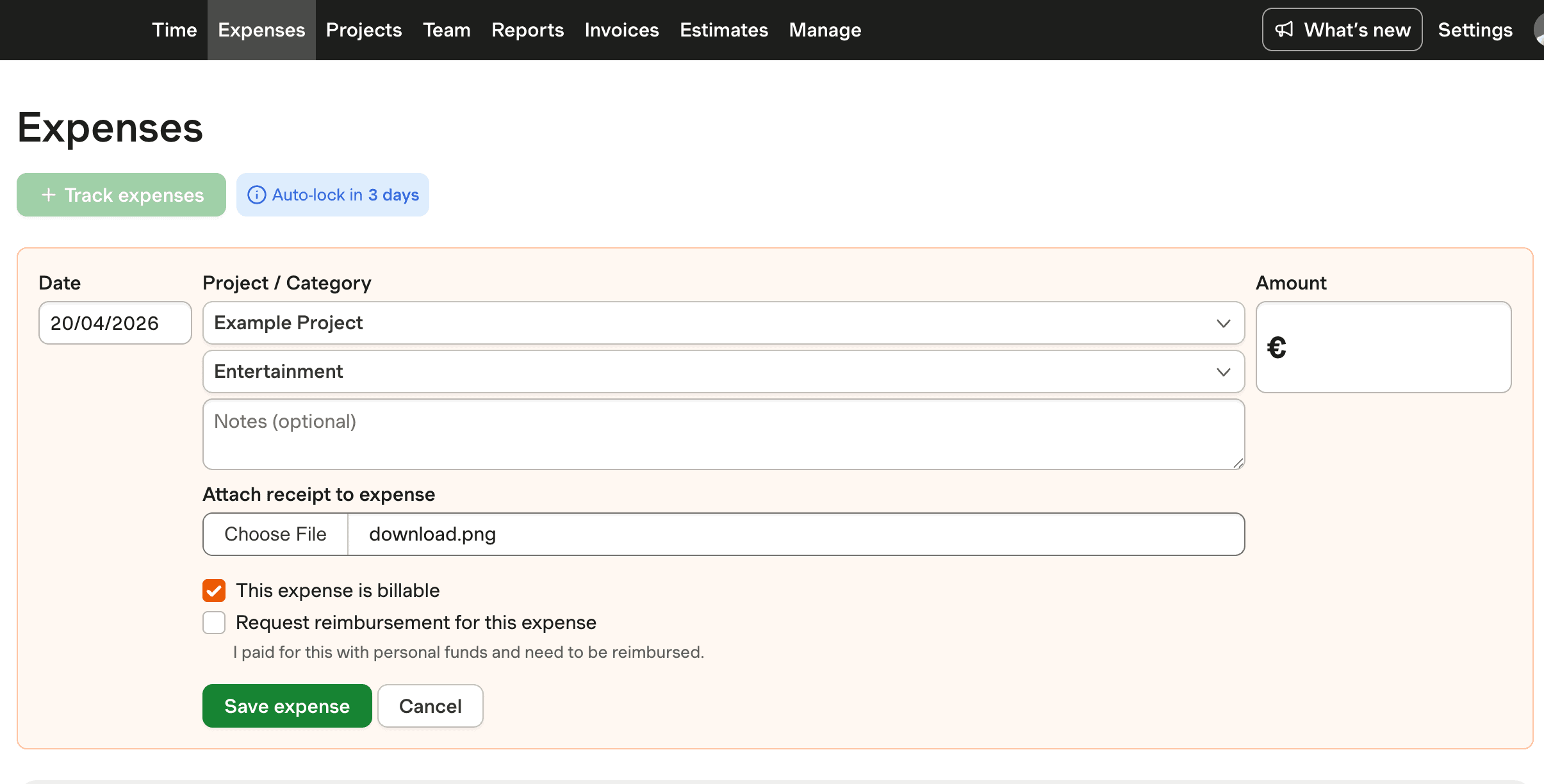Screen dimensions: 1544x784
Task: Click the chevron arrow on project selector
Action: click(x=1223, y=323)
